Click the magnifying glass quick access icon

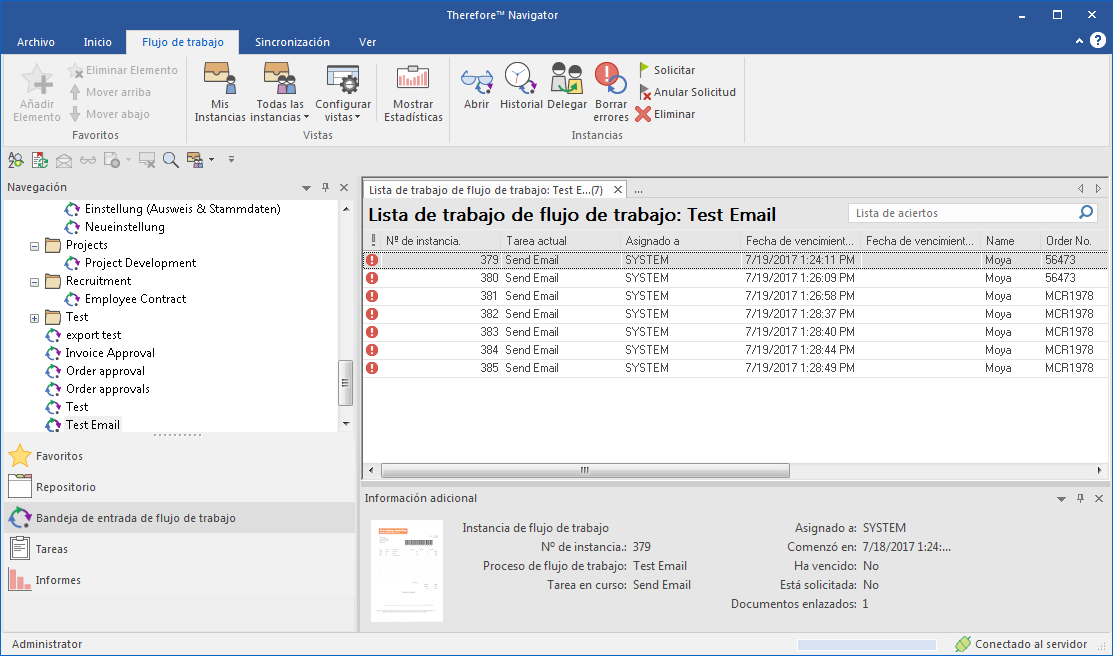(171, 160)
